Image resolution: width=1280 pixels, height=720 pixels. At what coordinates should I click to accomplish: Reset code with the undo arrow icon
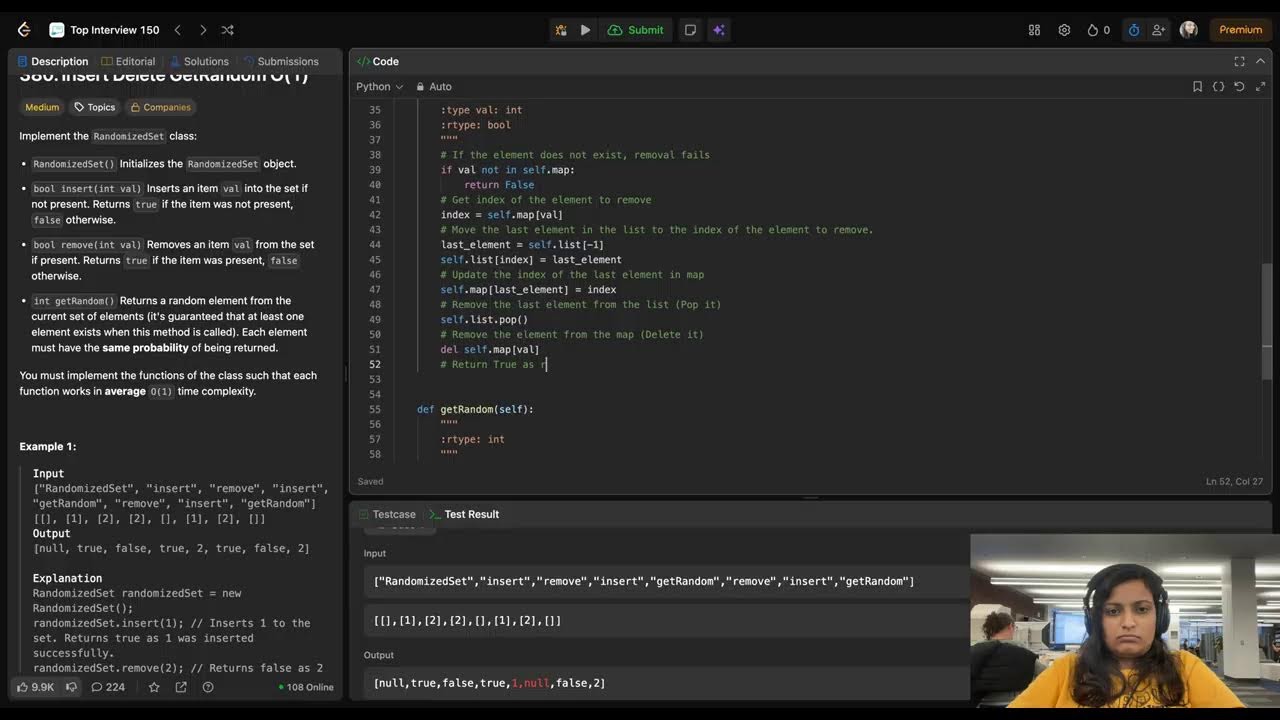(1239, 87)
